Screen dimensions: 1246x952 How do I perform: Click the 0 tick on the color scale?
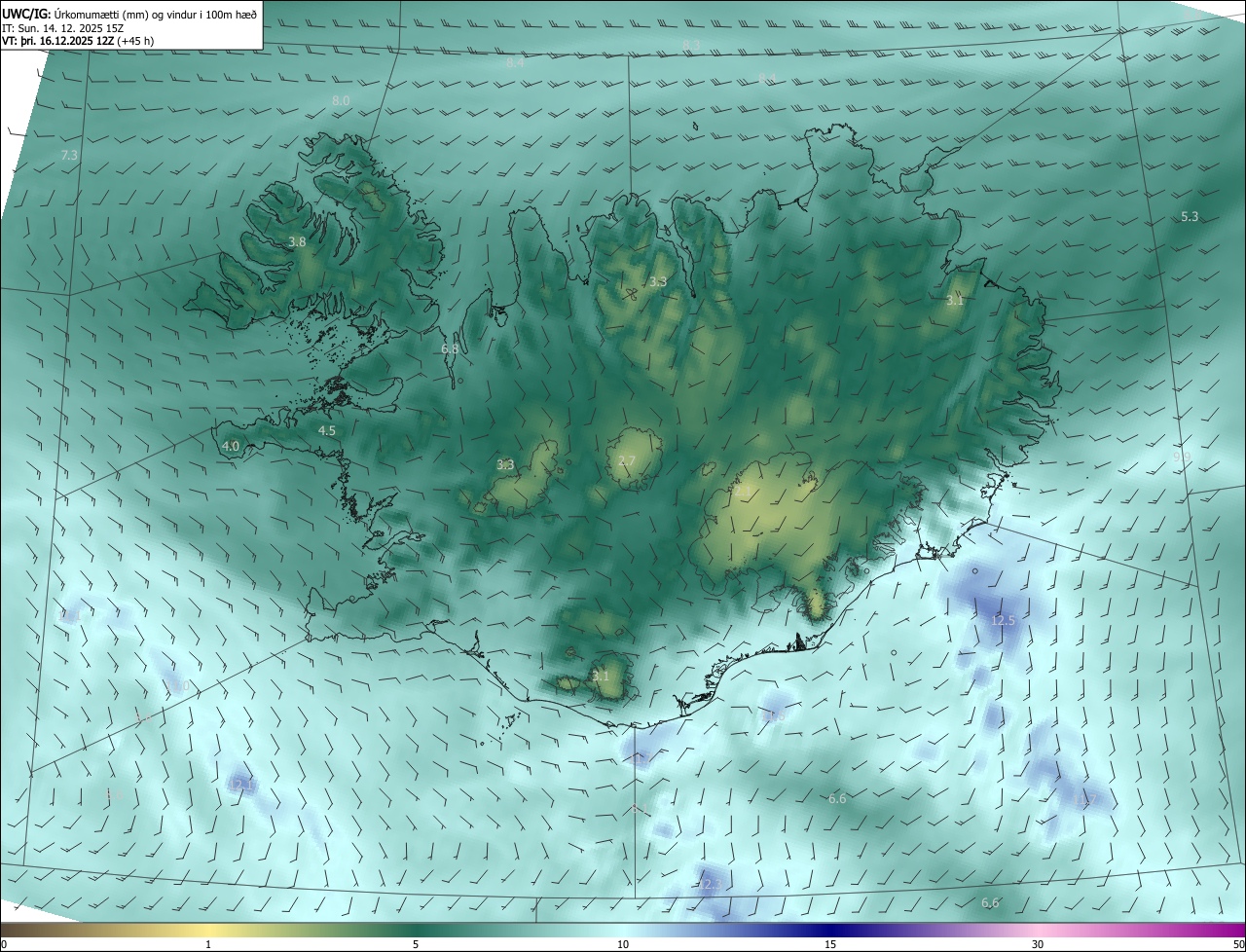pyautogui.click(x=4, y=944)
